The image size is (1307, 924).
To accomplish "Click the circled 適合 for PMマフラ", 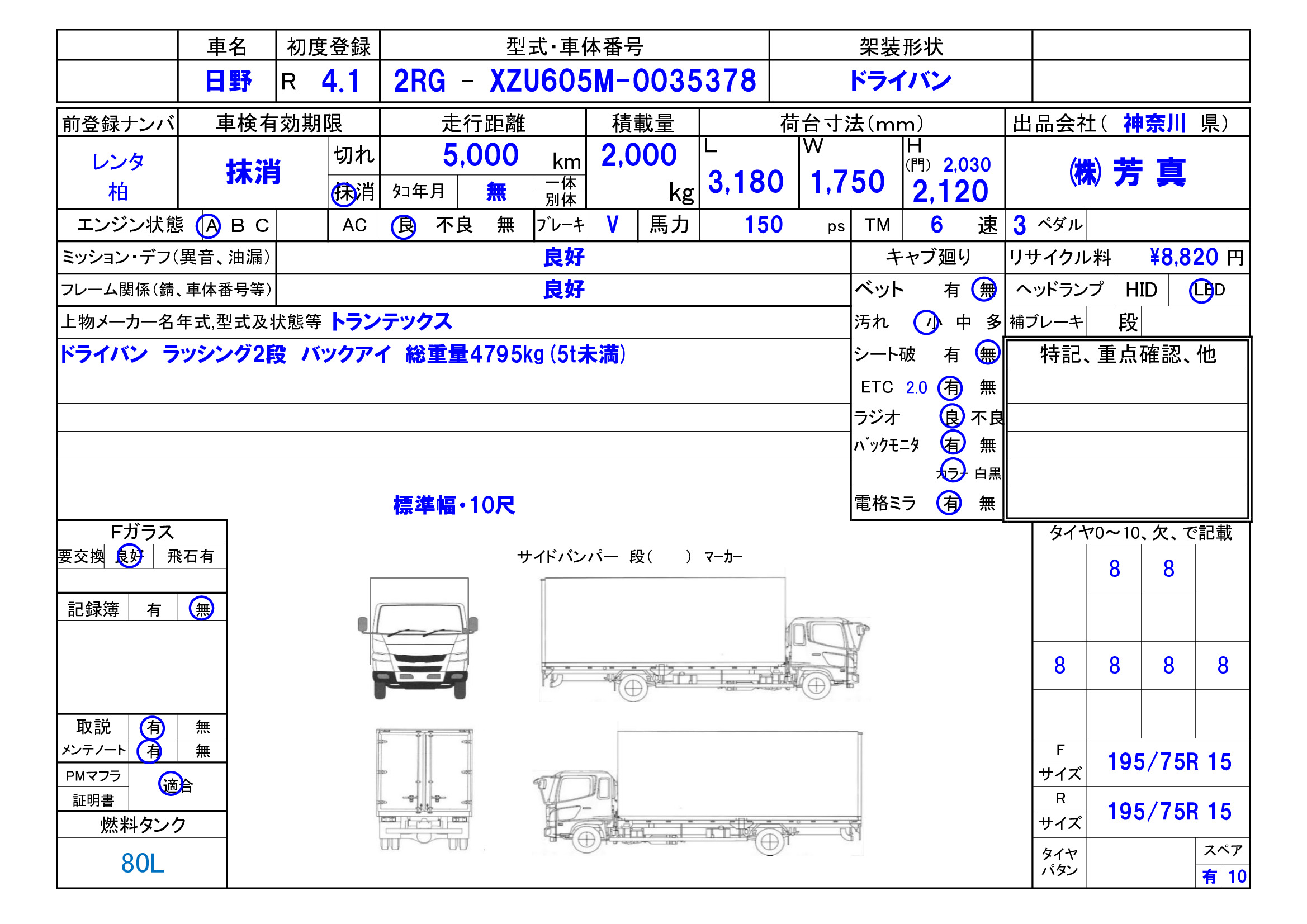I will [172, 784].
